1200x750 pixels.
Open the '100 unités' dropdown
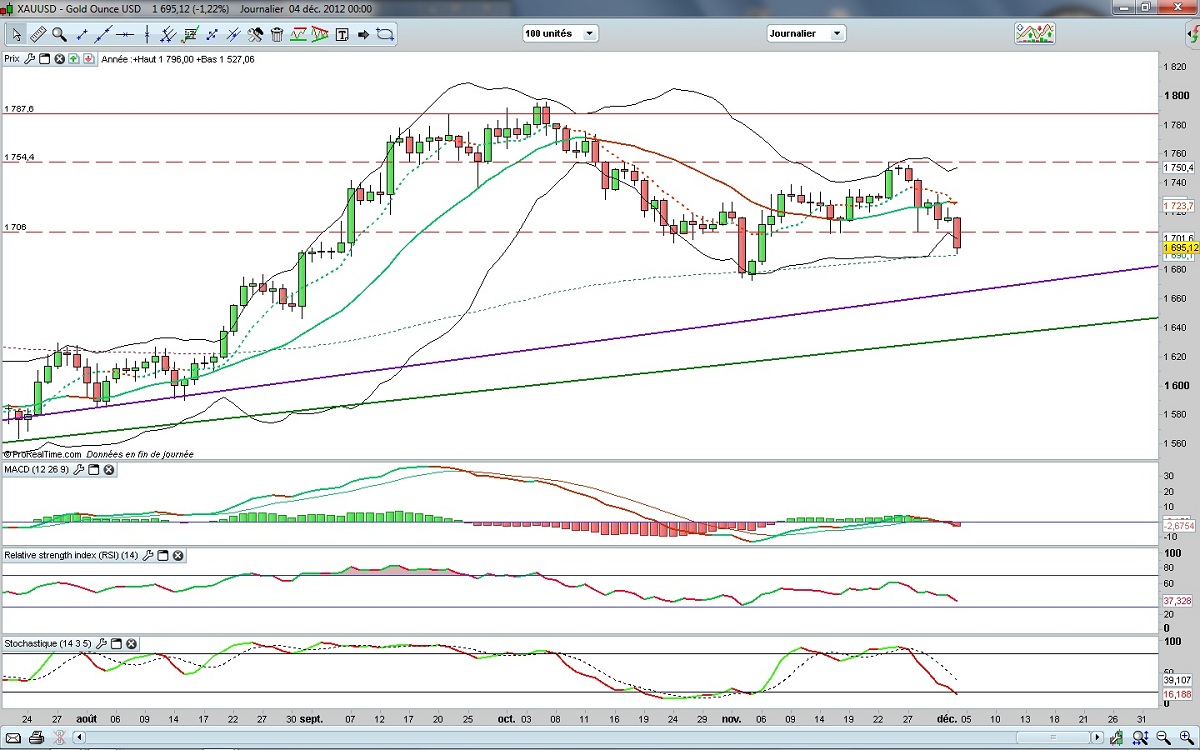[560, 33]
